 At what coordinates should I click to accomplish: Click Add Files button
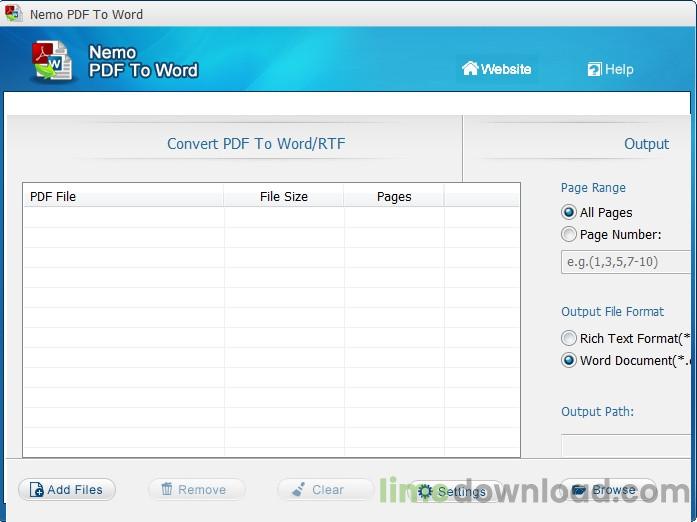pyautogui.click(x=67, y=490)
